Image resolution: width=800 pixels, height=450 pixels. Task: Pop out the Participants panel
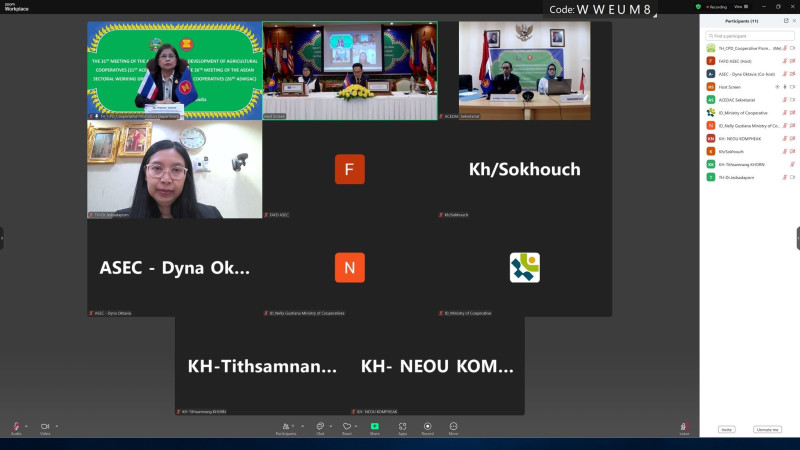(x=786, y=21)
